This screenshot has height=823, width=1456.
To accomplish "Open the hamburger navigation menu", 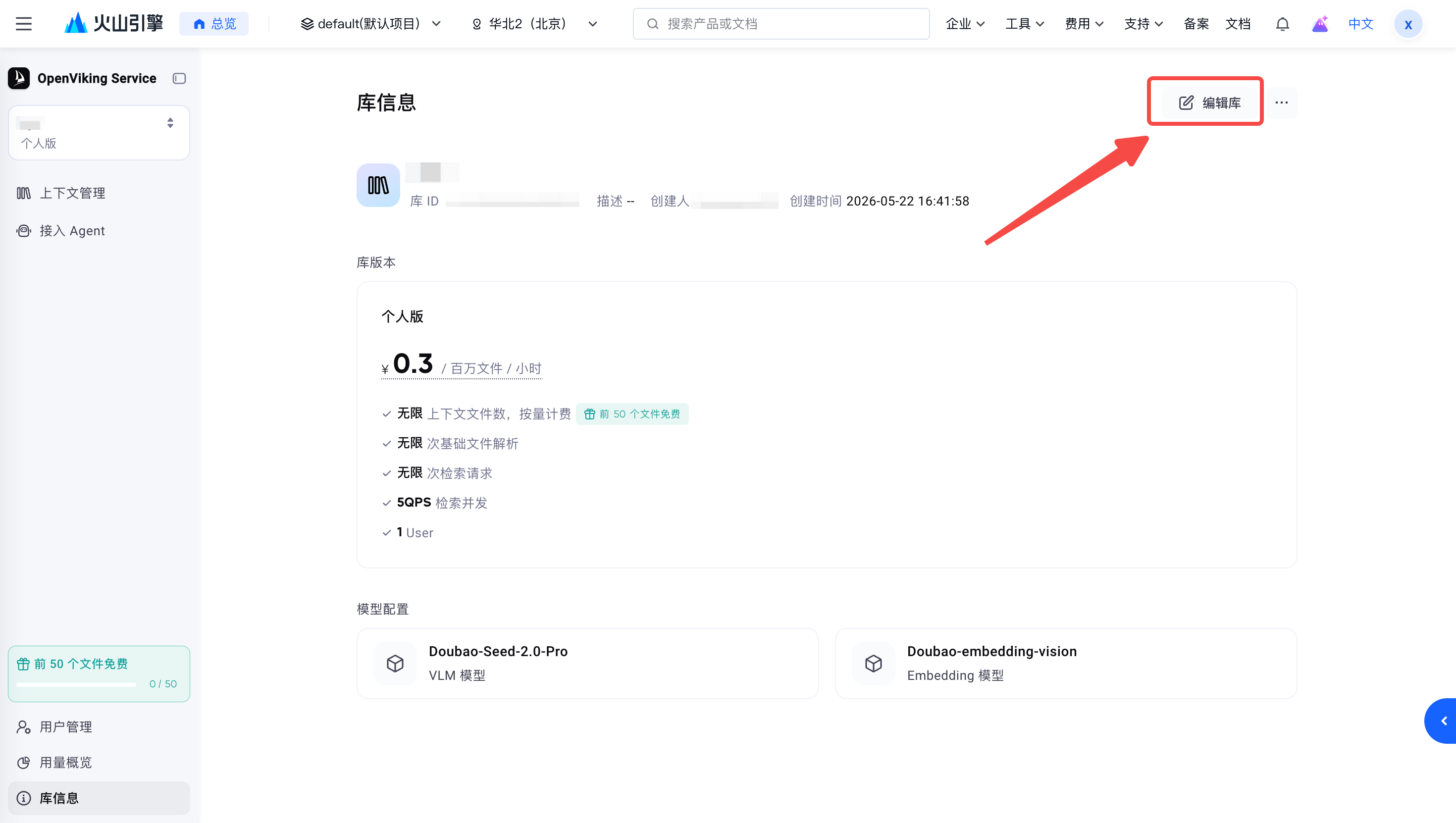I will point(24,24).
